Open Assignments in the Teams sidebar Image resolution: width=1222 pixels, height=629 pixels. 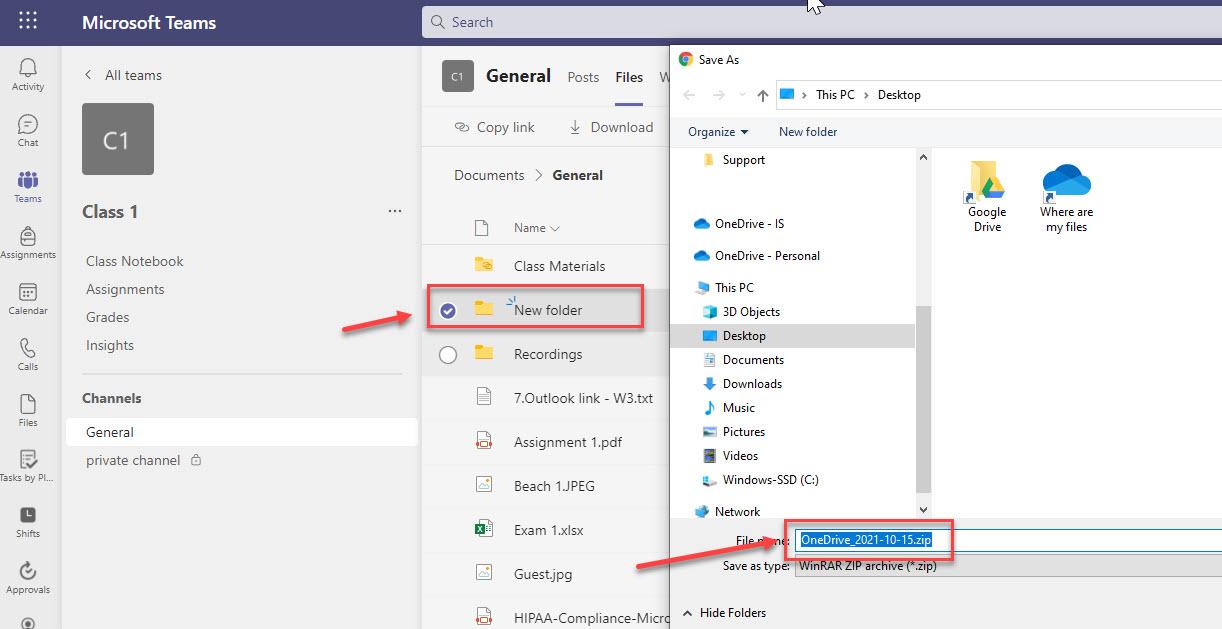[28, 242]
